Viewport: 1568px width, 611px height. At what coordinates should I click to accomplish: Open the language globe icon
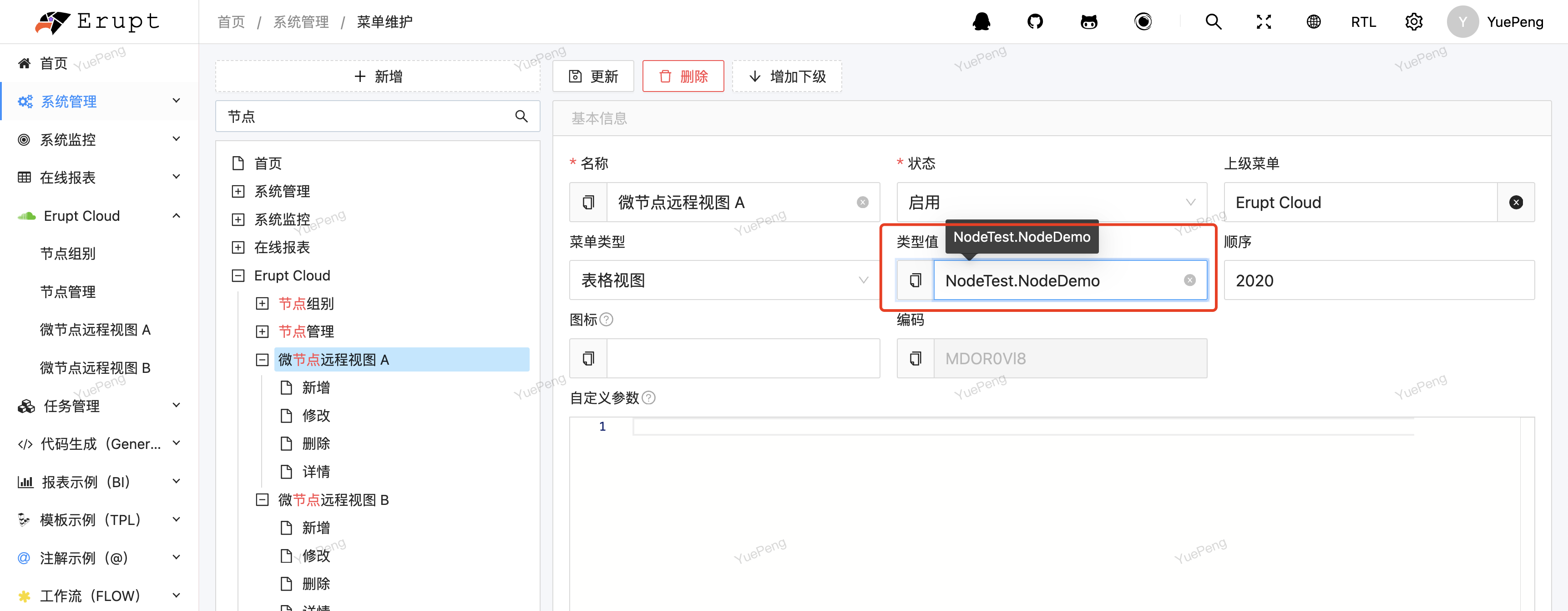(x=1314, y=22)
